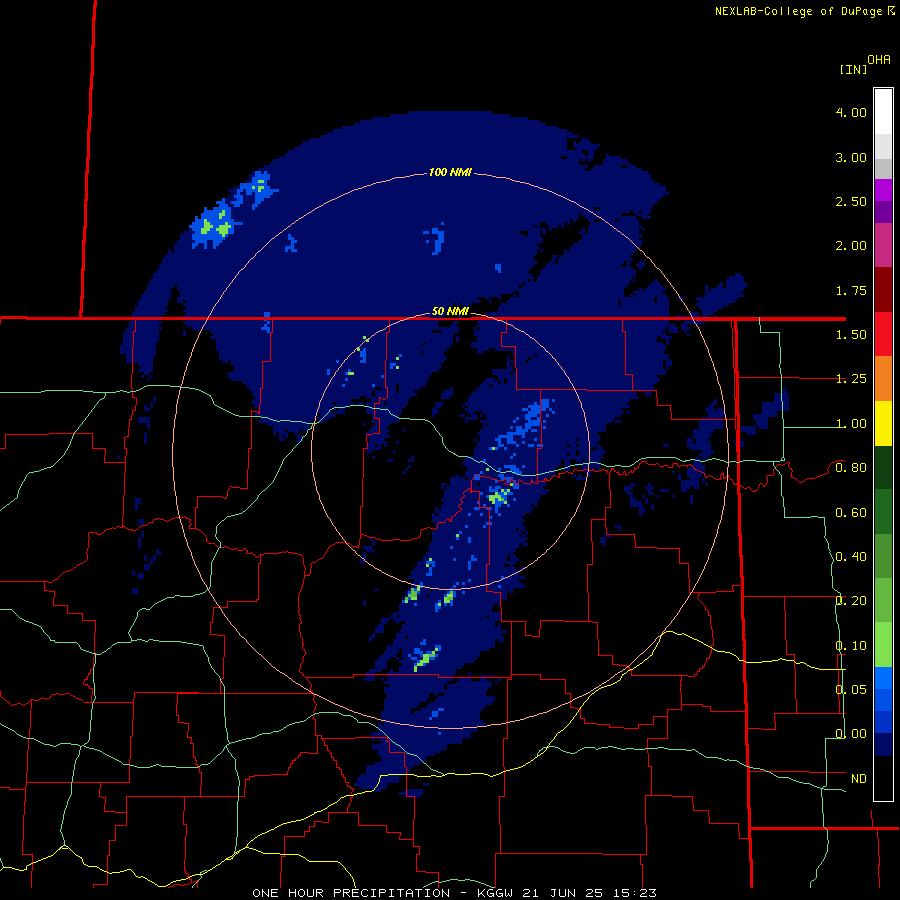Select the 0.80 legend value
Image resolution: width=900 pixels, height=900 pixels.
coord(851,468)
